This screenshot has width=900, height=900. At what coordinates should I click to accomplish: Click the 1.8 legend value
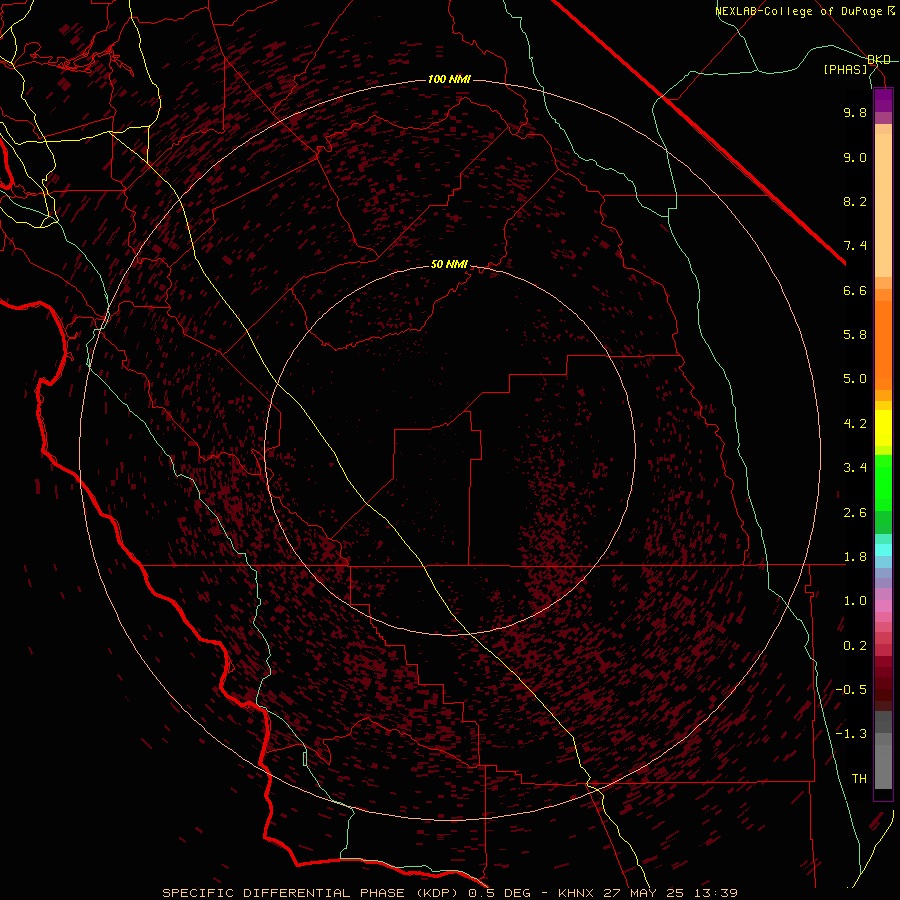tap(855, 557)
